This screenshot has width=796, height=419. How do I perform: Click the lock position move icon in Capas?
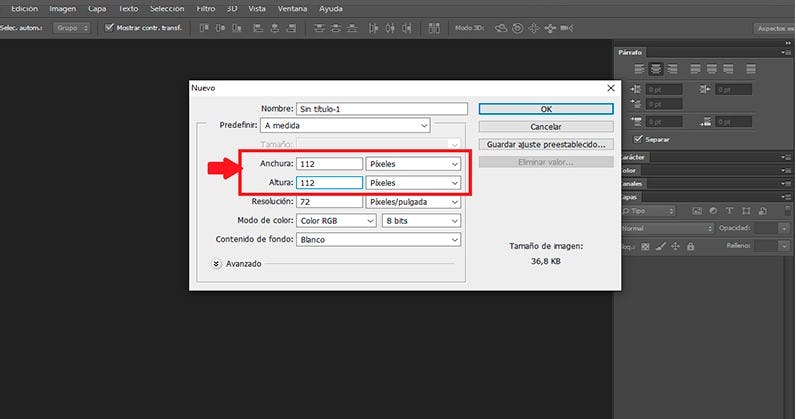(x=676, y=245)
